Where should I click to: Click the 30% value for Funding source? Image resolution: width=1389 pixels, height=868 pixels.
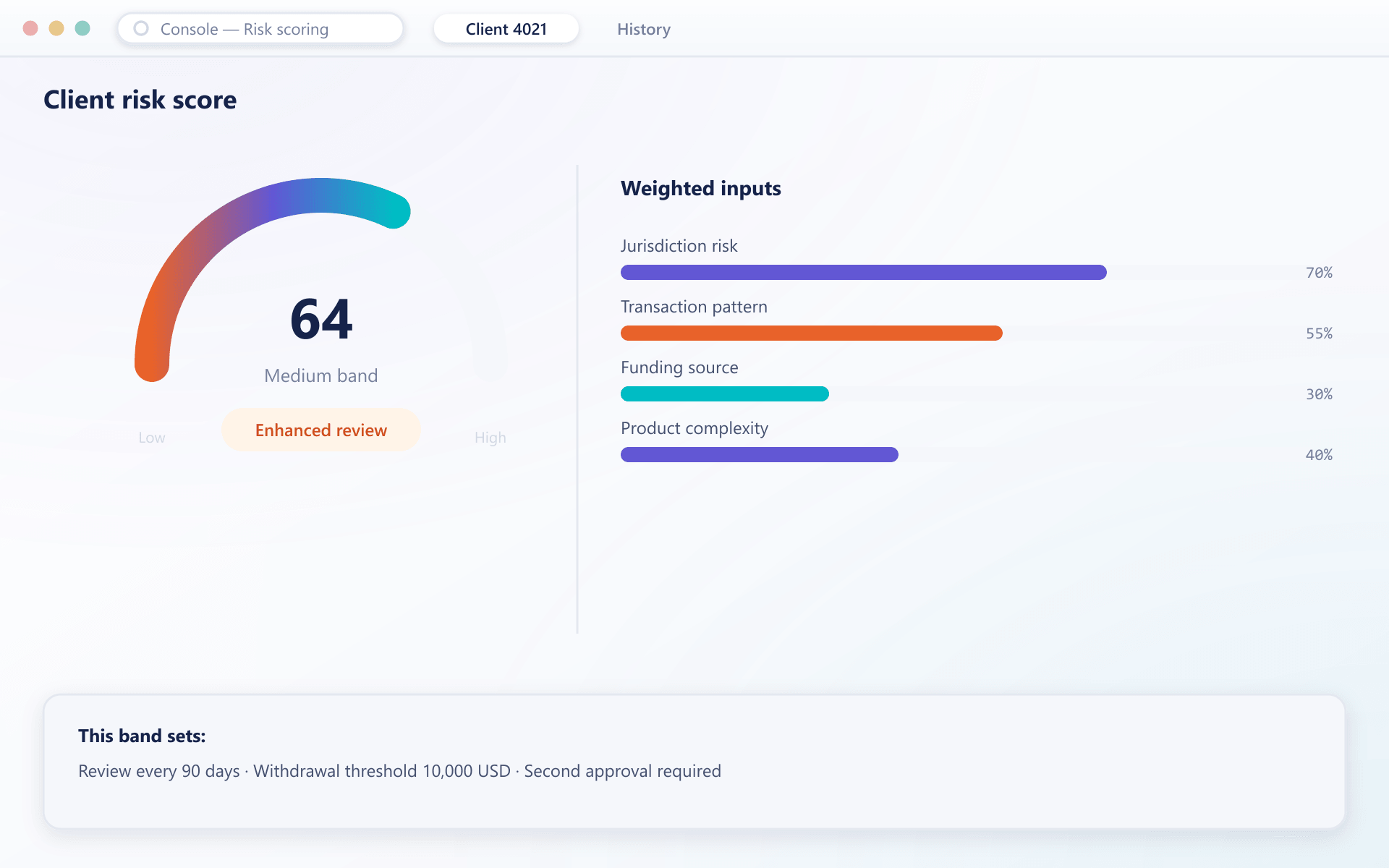[1319, 394]
